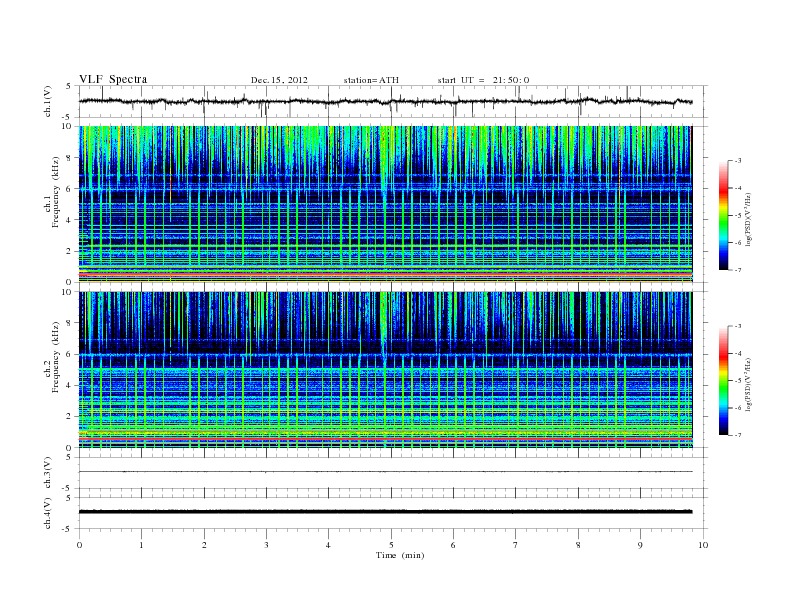Click the "-7" tick on upper colorbar
The width and height of the screenshot is (792, 612).
738,270
